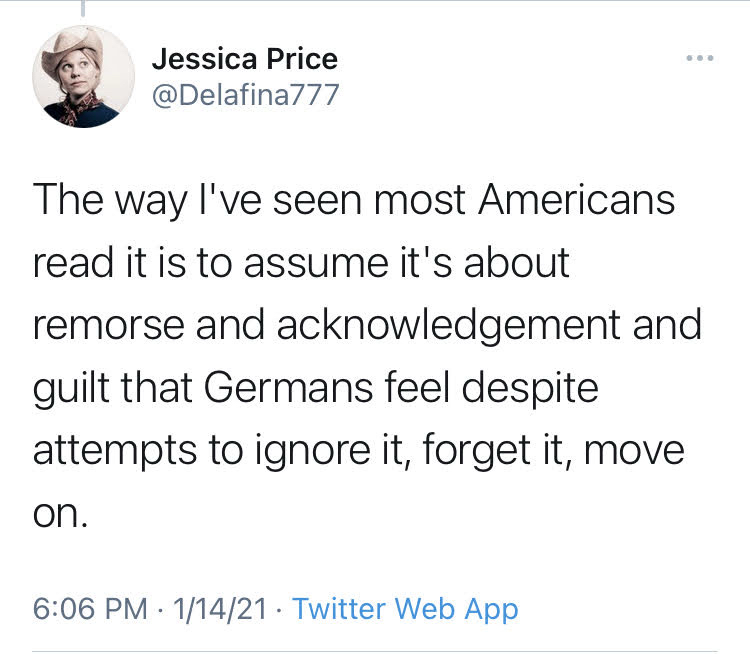Click the @Delafina777 handle
The image size is (750, 654).
pos(246,96)
